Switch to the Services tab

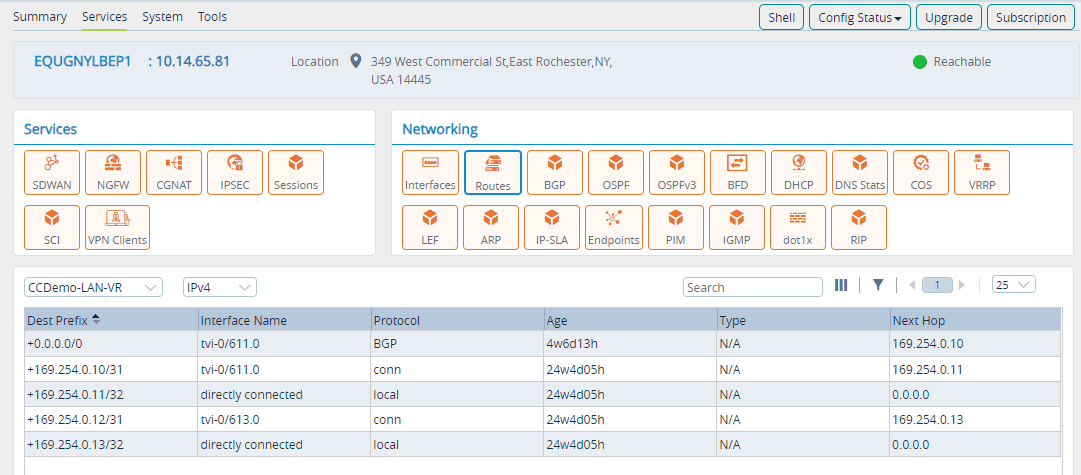click(105, 17)
